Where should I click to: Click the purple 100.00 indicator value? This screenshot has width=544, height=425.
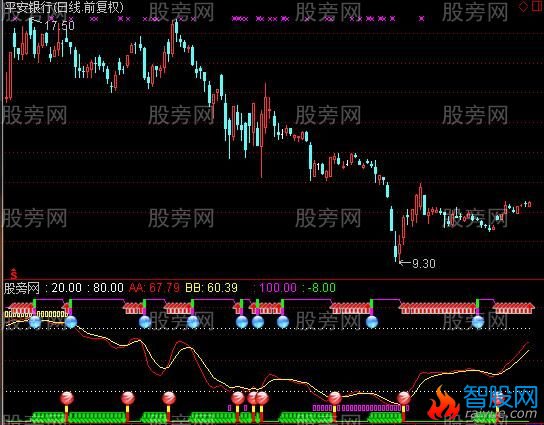(x=278, y=288)
